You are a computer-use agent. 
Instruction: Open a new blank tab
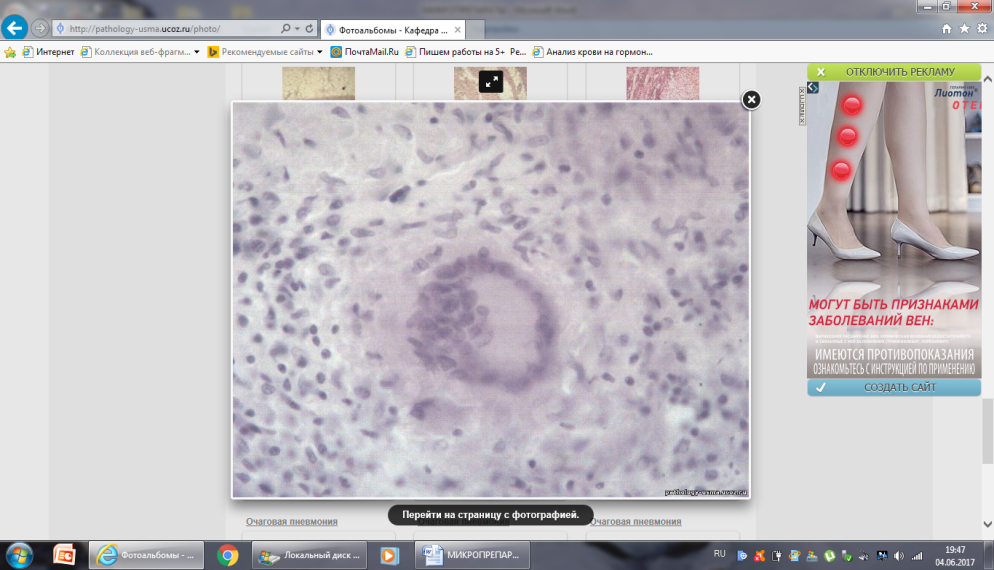[x=475, y=30]
